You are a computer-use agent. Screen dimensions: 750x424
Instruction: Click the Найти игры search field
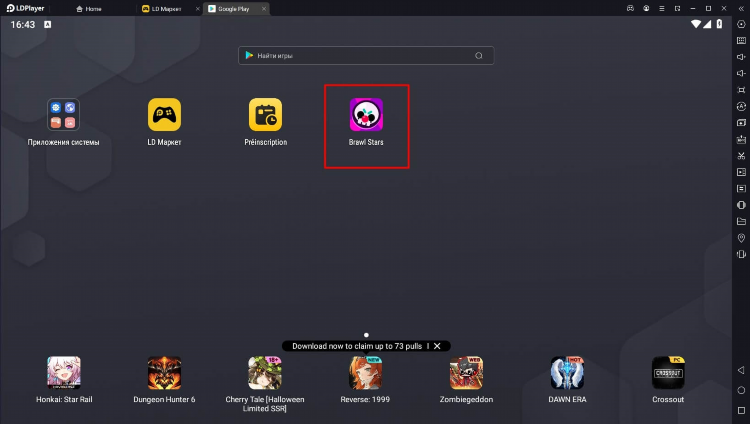coord(366,56)
